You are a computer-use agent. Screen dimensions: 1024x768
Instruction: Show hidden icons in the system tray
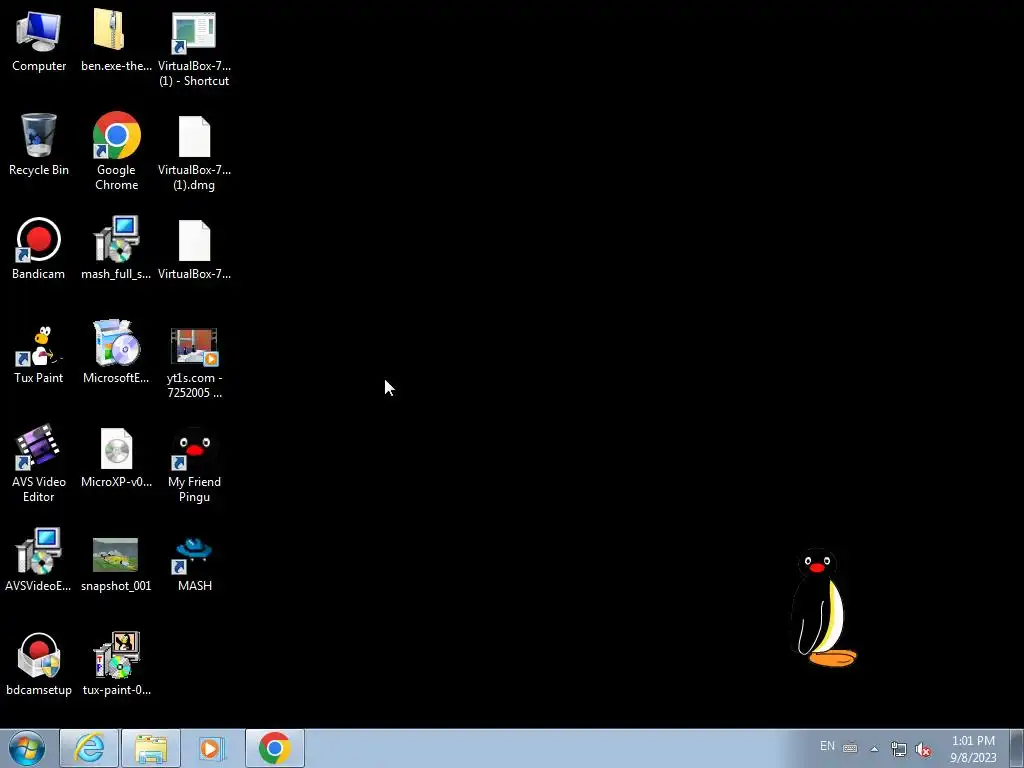(874, 749)
